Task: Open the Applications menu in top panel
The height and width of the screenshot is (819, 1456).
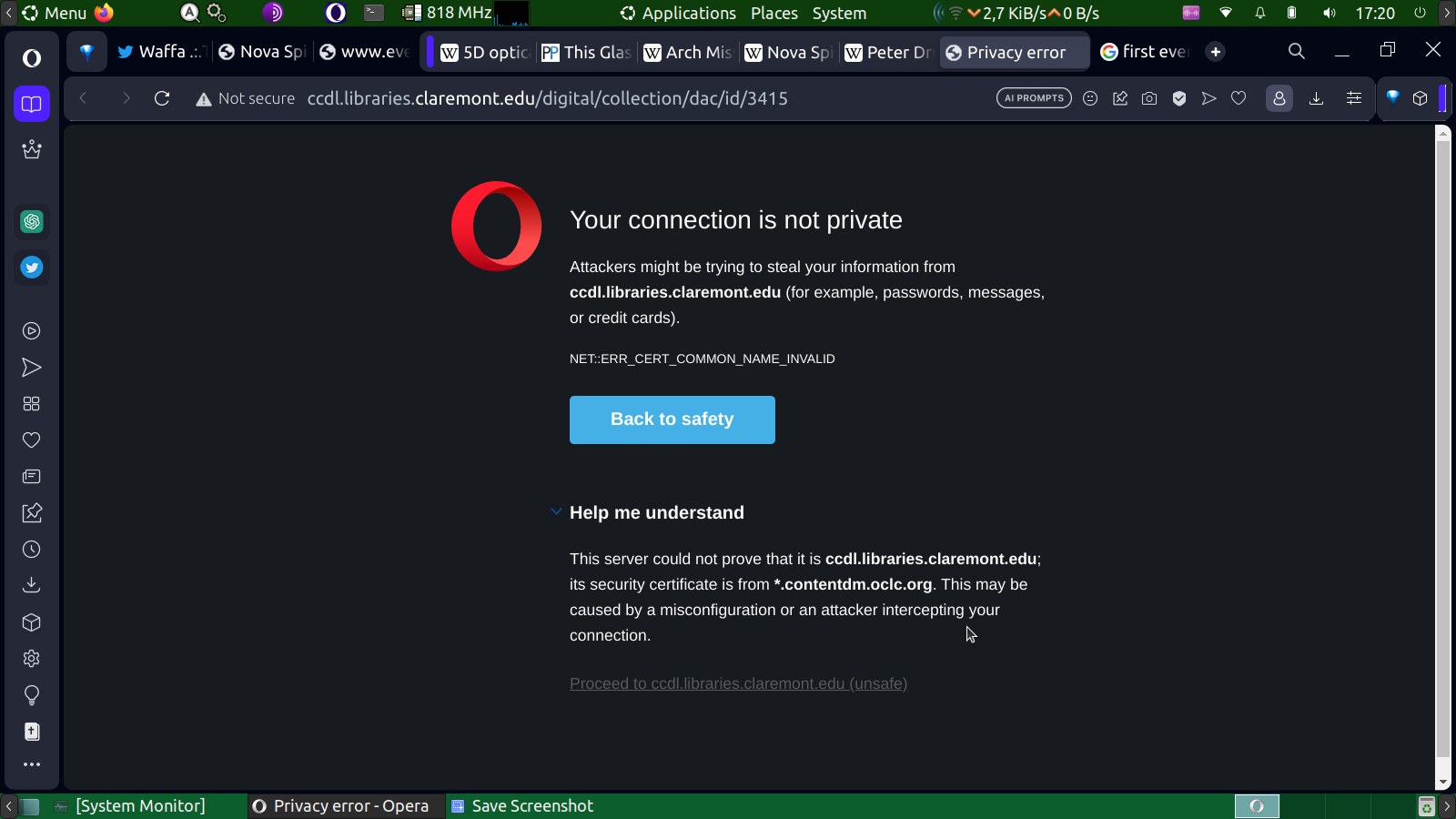Action: pyautogui.click(x=678, y=13)
